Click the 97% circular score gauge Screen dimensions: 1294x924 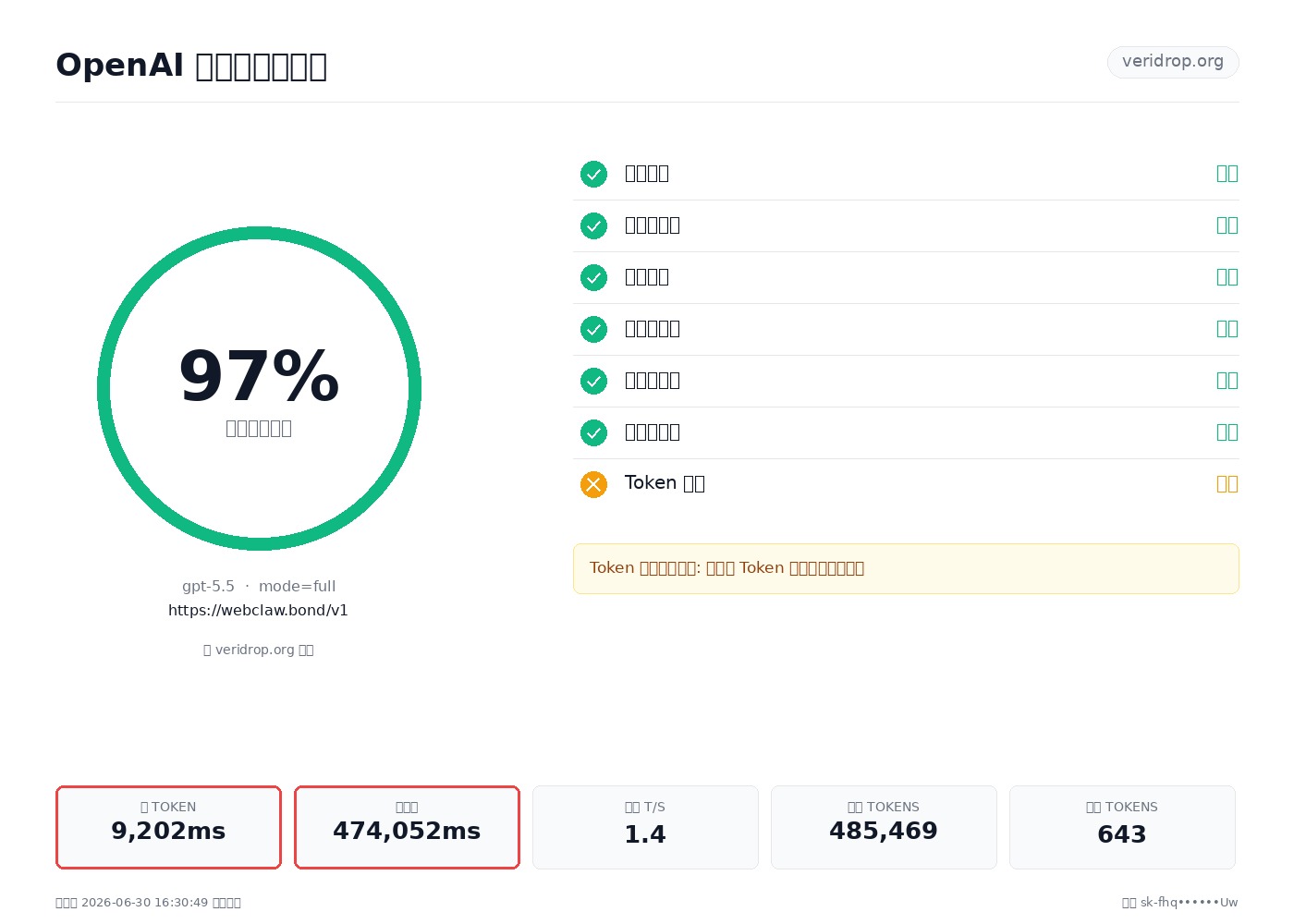[259, 388]
